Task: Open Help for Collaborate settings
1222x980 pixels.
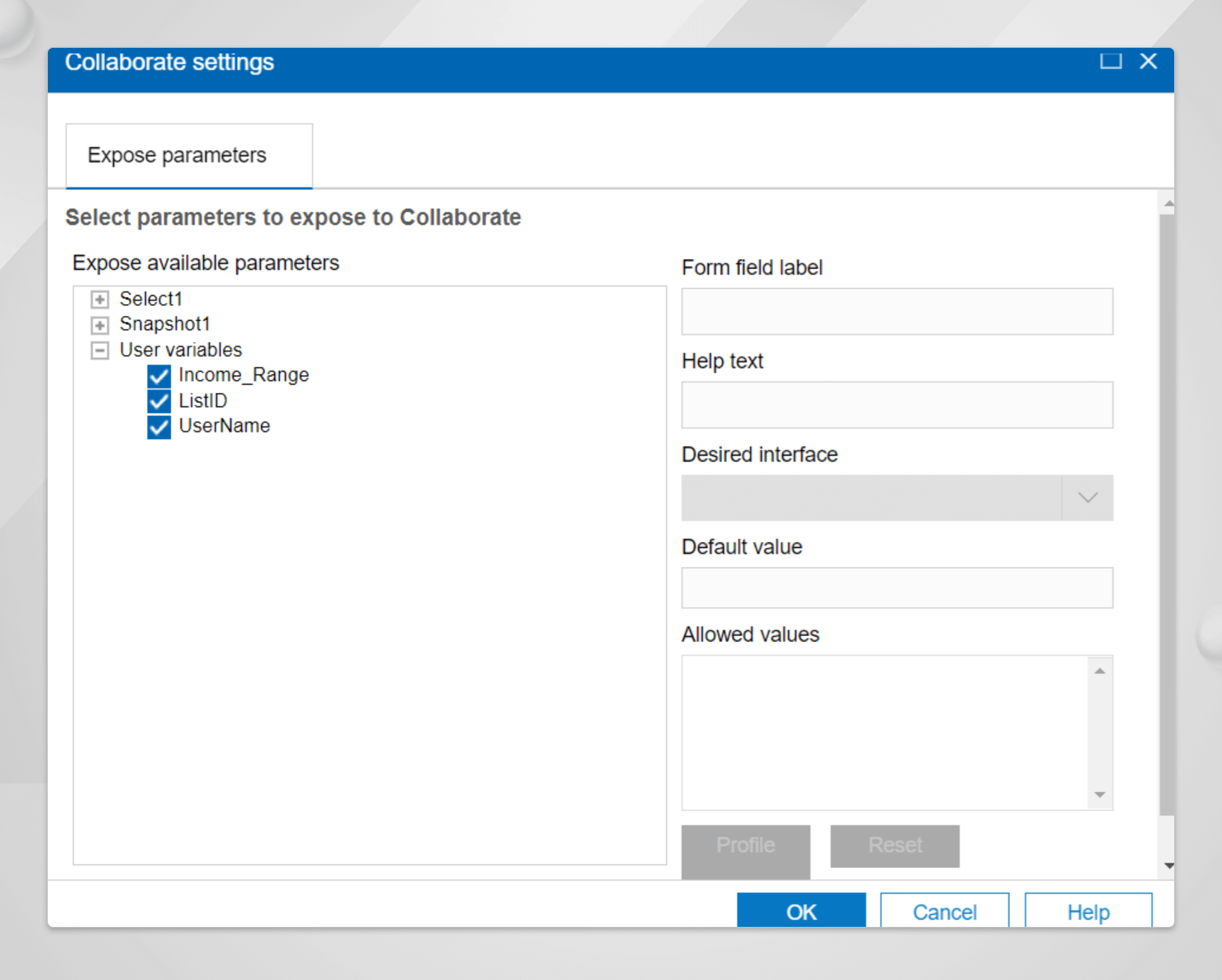Action: pyautogui.click(x=1088, y=912)
